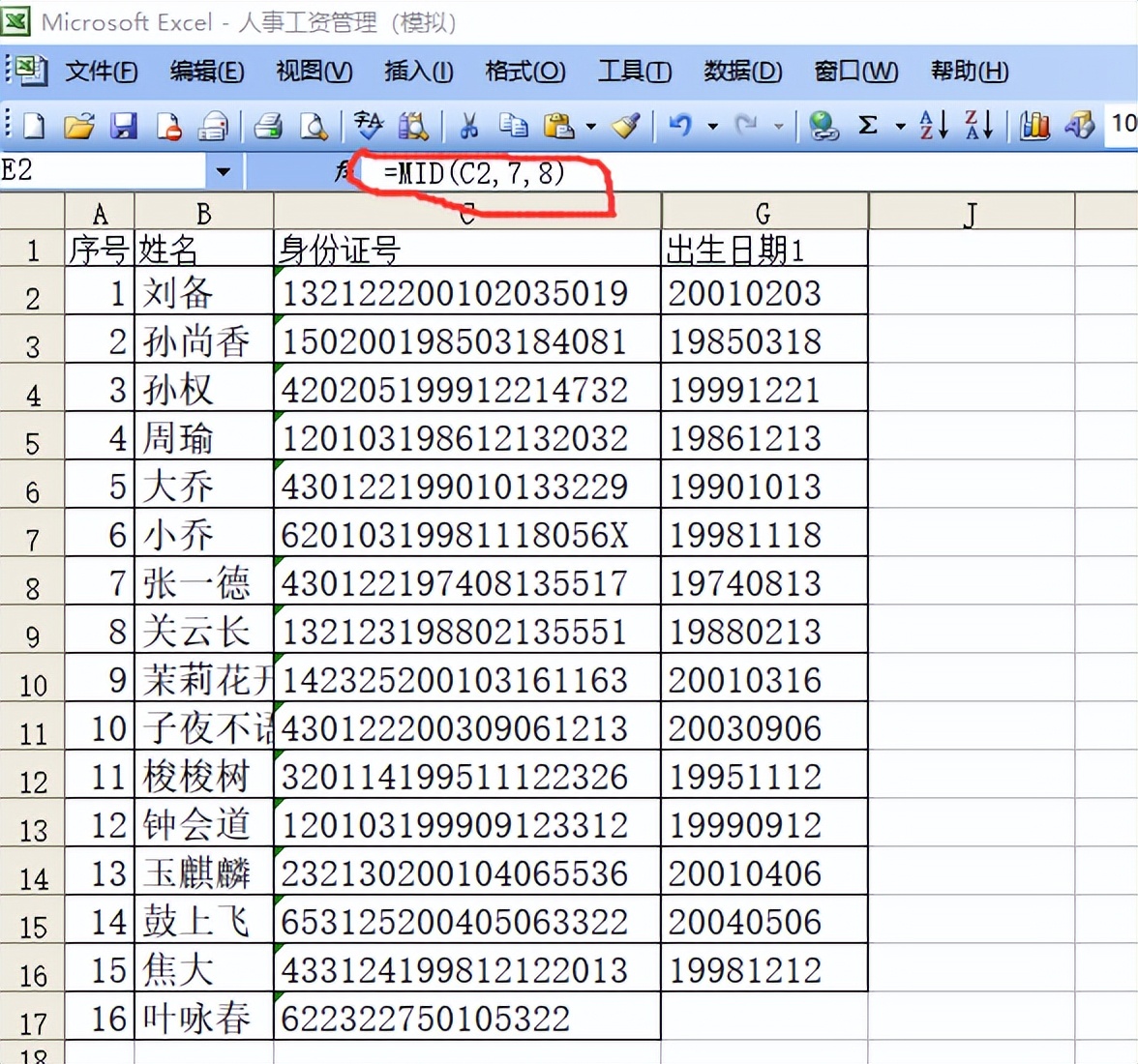
Task: Click the Print icon in the toolbar
Action: (268, 126)
